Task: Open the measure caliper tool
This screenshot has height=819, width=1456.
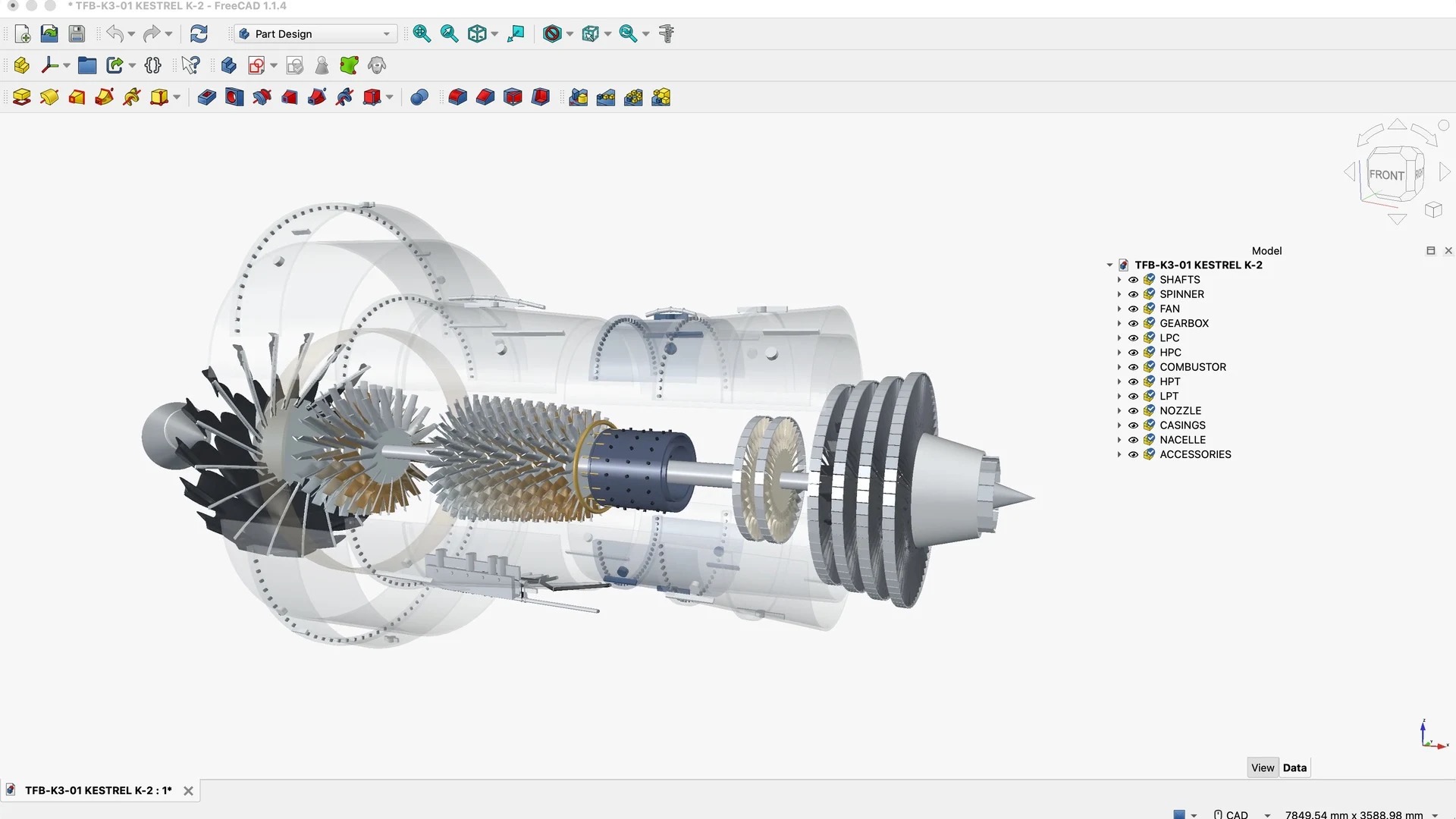Action: click(667, 34)
